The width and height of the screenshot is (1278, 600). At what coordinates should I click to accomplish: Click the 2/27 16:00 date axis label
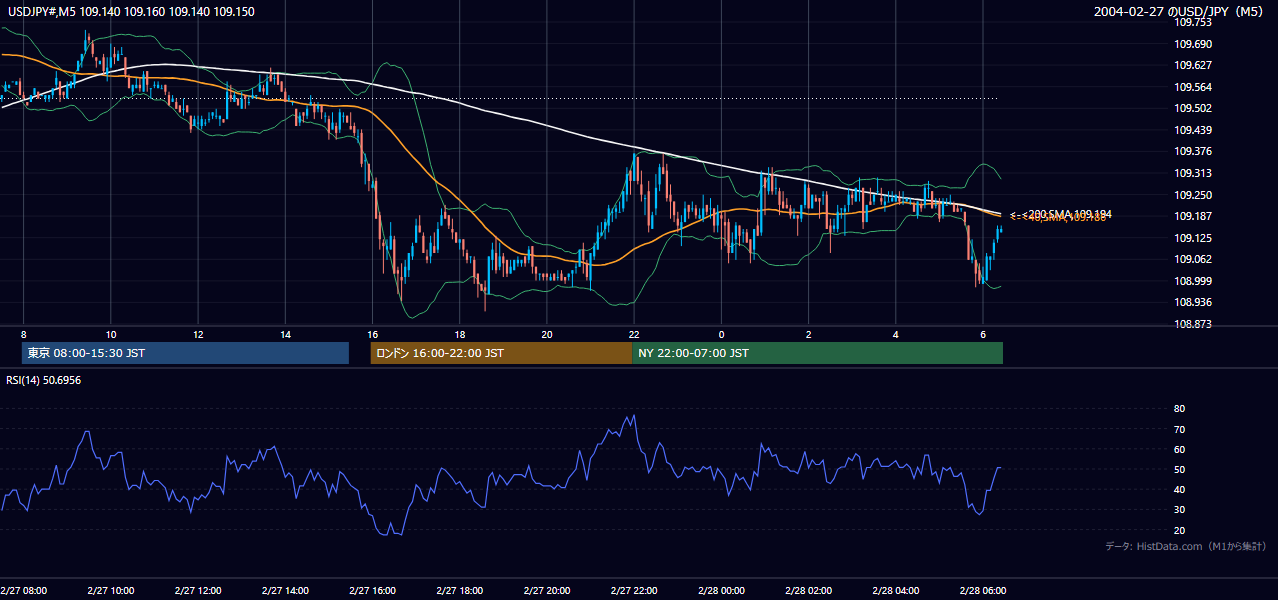point(373,590)
